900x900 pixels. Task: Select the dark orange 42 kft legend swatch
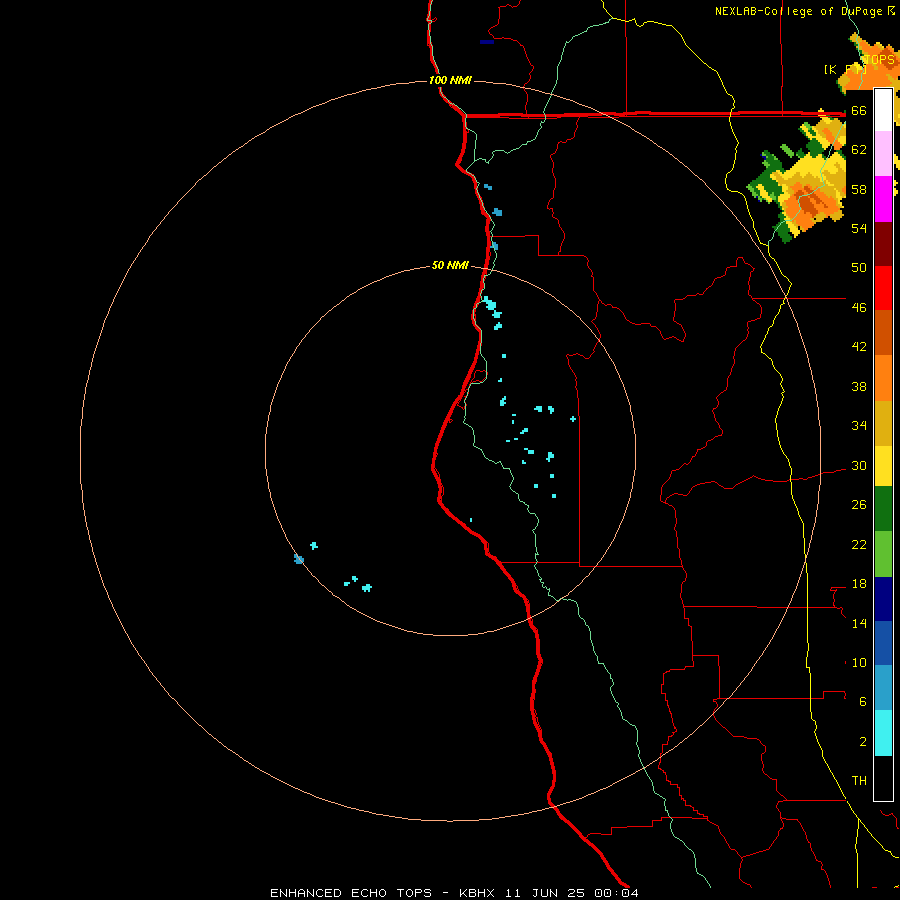pos(883,333)
